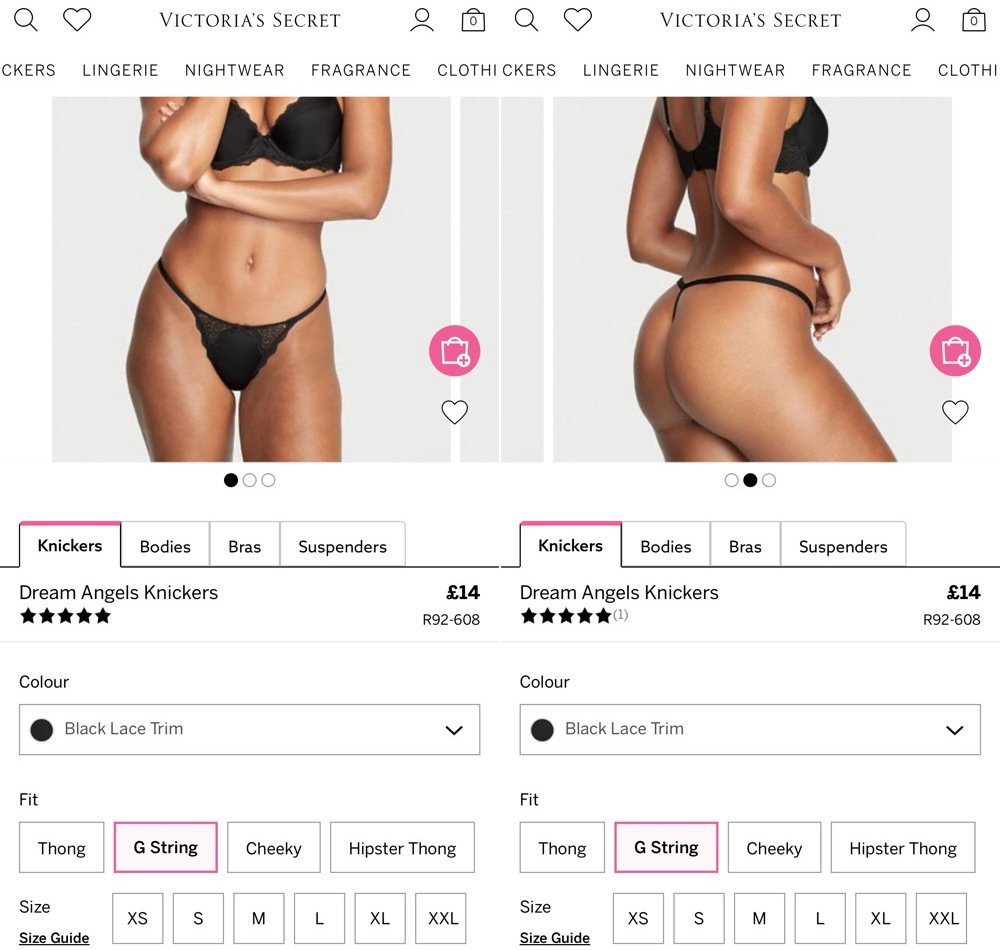The width and height of the screenshot is (1000, 950).
Task: Expand Black Lace Trim colour dropdown on right
Action: tap(750, 729)
